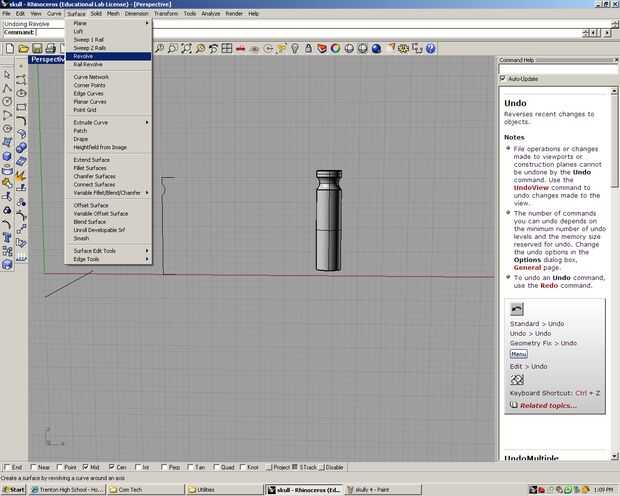The image size is (620, 496).
Task: Expand Variable Fillet/Blend/Chamfer submenu
Action: [x=108, y=193]
